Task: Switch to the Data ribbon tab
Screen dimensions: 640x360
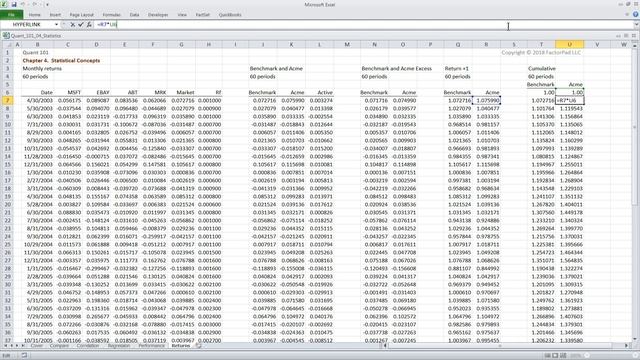Action: [134, 15]
